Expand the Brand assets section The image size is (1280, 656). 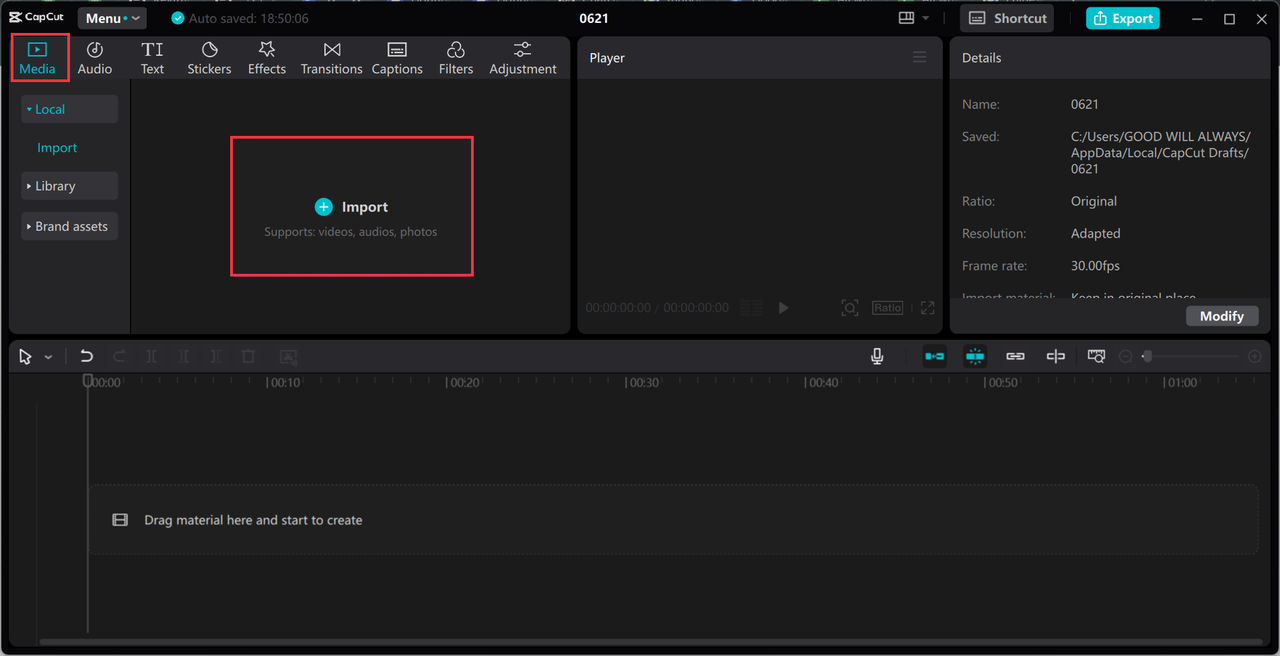pyautogui.click(x=69, y=226)
